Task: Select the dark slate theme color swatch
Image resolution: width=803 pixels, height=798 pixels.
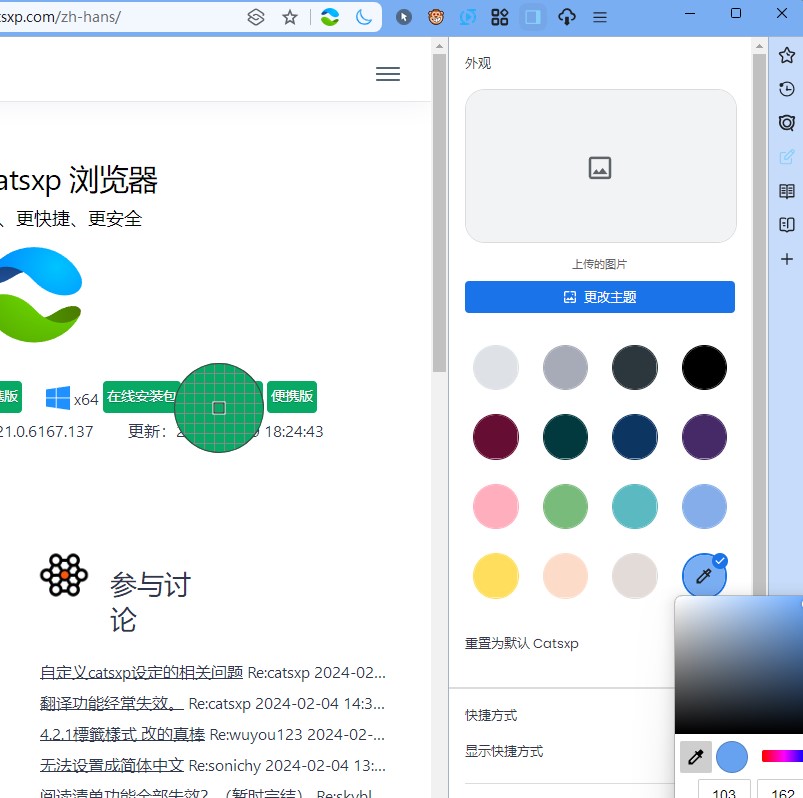Action: (x=635, y=367)
